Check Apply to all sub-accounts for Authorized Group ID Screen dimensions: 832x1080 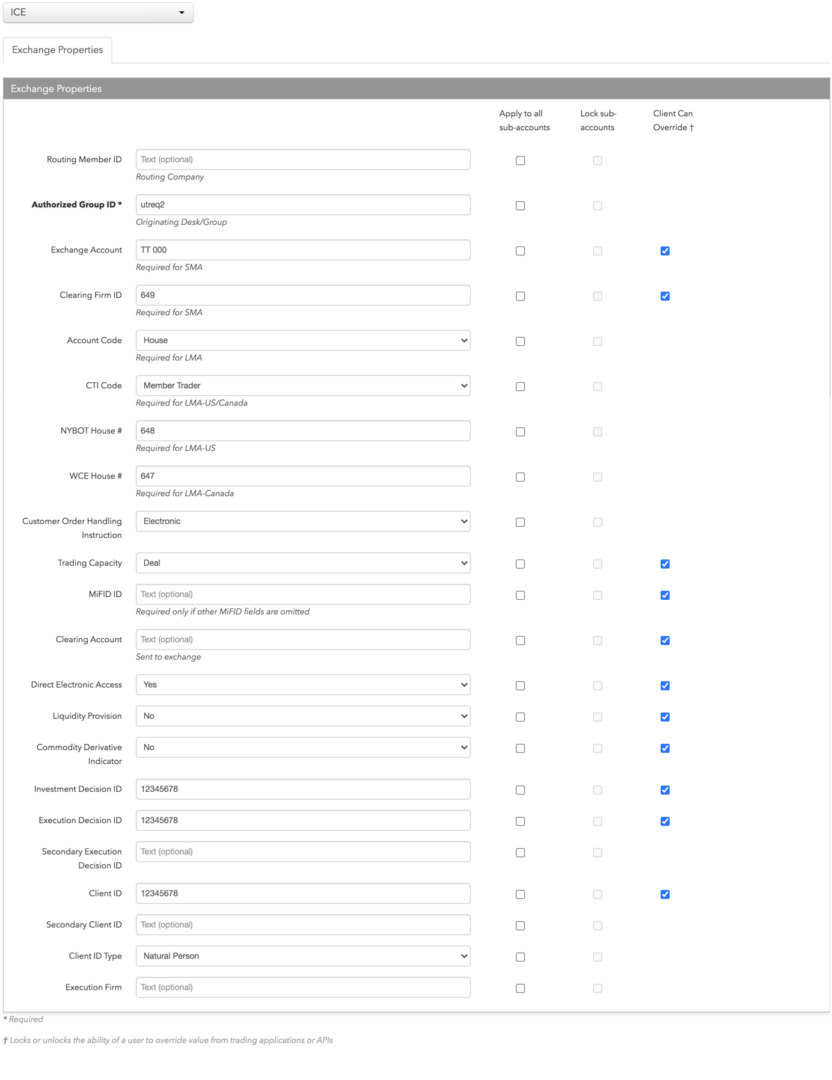tap(521, 206)
